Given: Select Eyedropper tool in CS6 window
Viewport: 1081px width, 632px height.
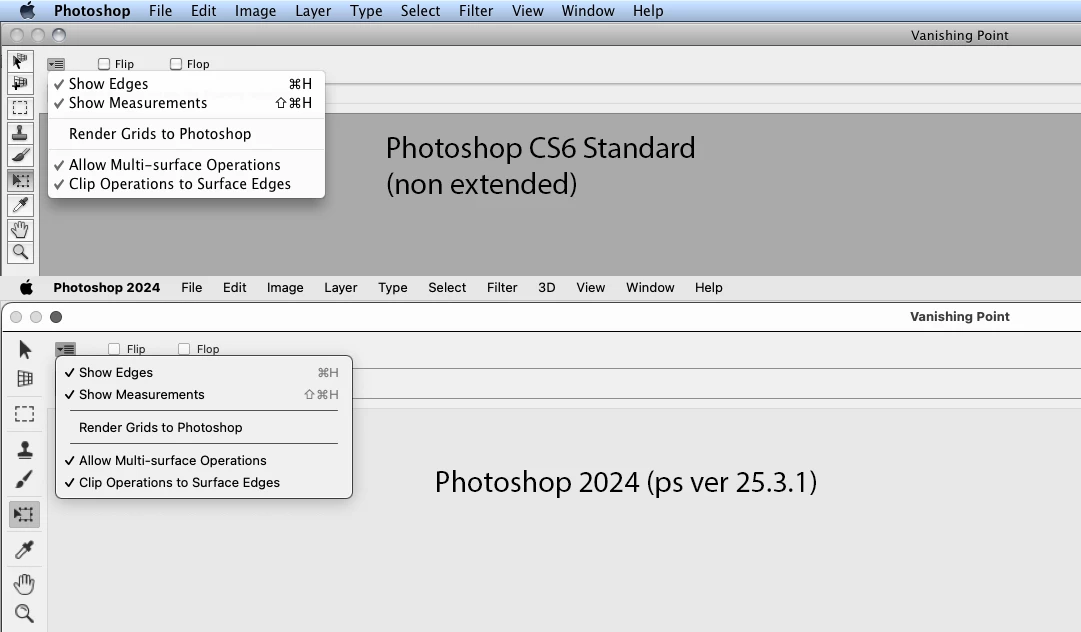Looking at the screenshot, I should click(20, 205).
